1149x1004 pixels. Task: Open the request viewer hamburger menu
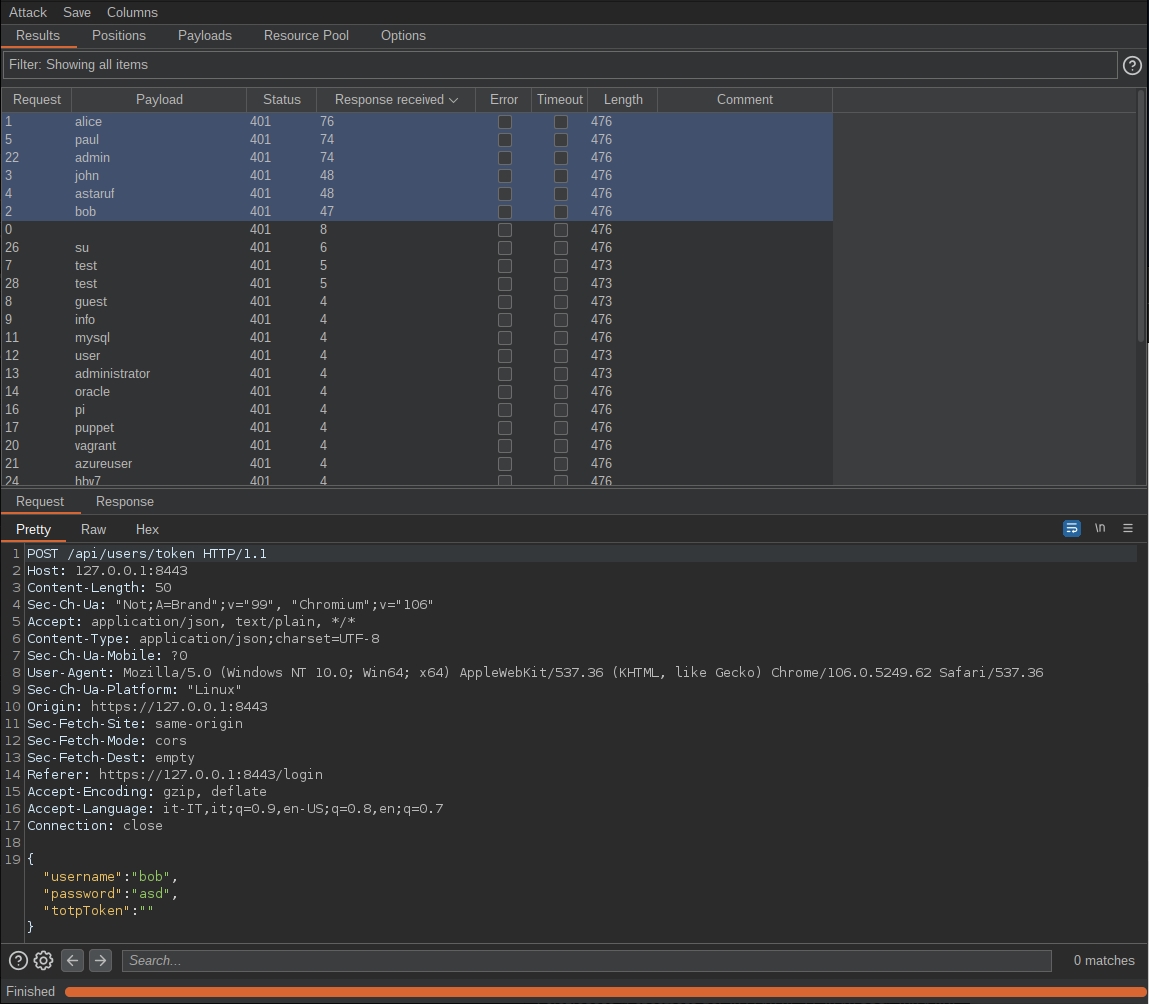(1128, 528)
